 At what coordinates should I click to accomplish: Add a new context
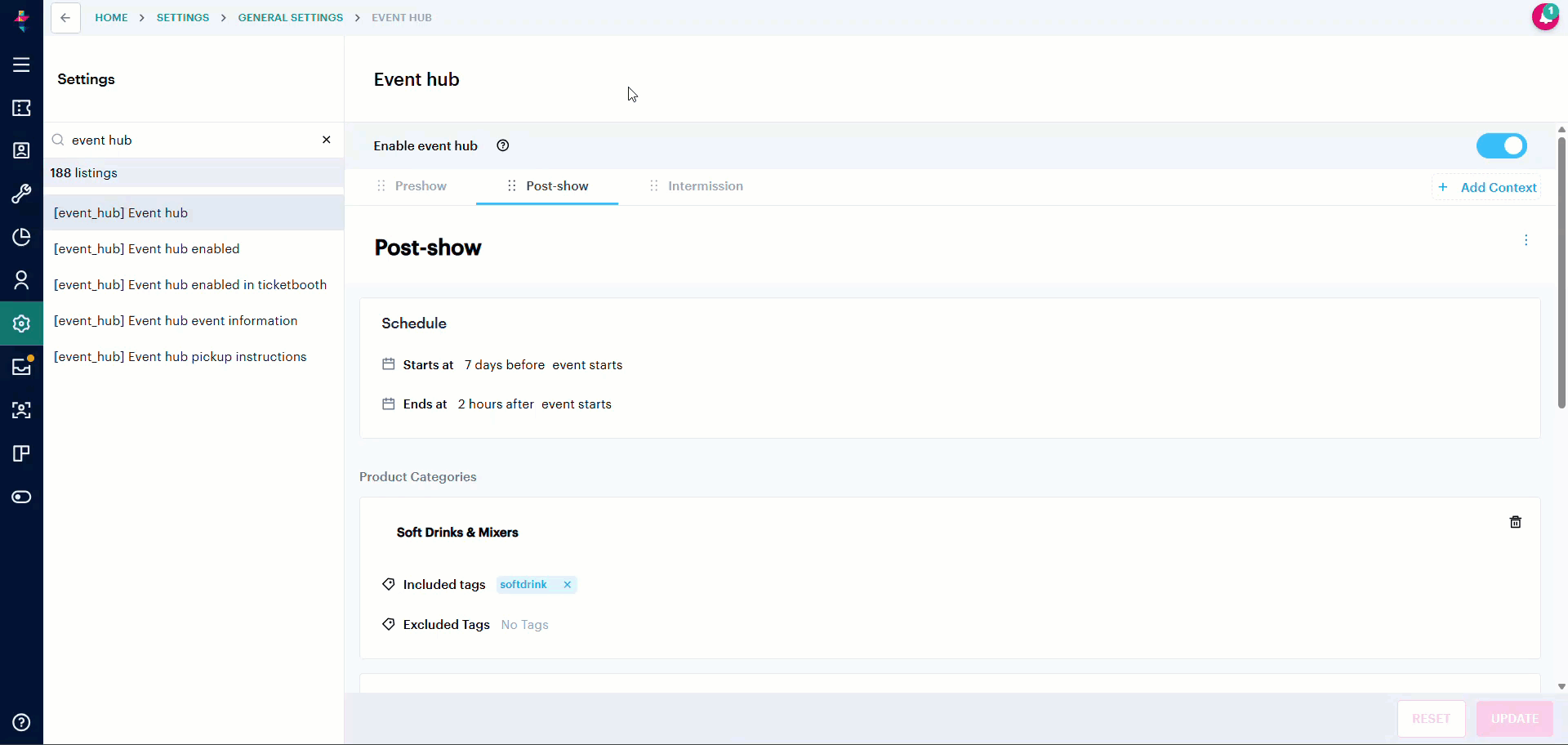1487,187
